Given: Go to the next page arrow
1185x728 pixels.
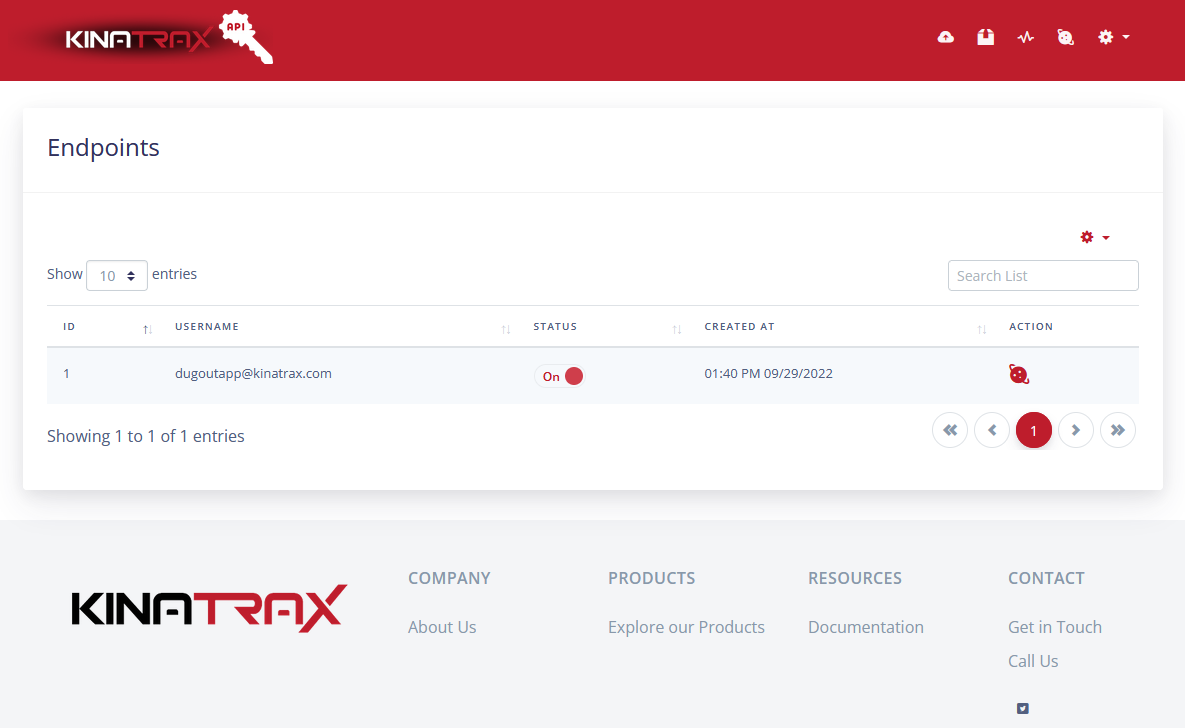Looking at the screenshot, I should tap(1076, 430).
